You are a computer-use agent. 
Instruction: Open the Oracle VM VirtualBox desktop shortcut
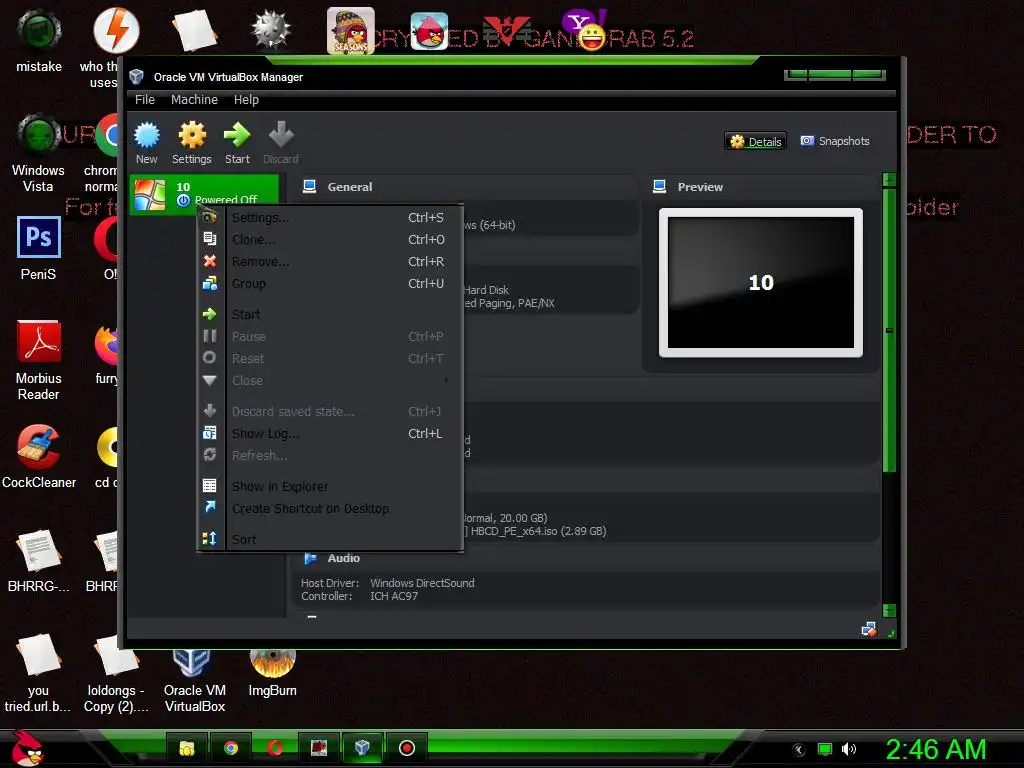click(x=195, y=679)
